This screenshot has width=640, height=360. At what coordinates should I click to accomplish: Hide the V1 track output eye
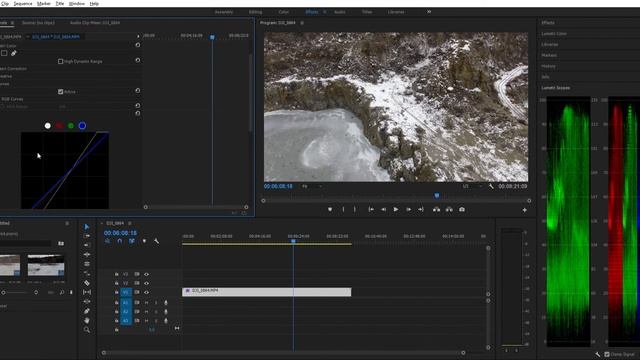point(146,292)
